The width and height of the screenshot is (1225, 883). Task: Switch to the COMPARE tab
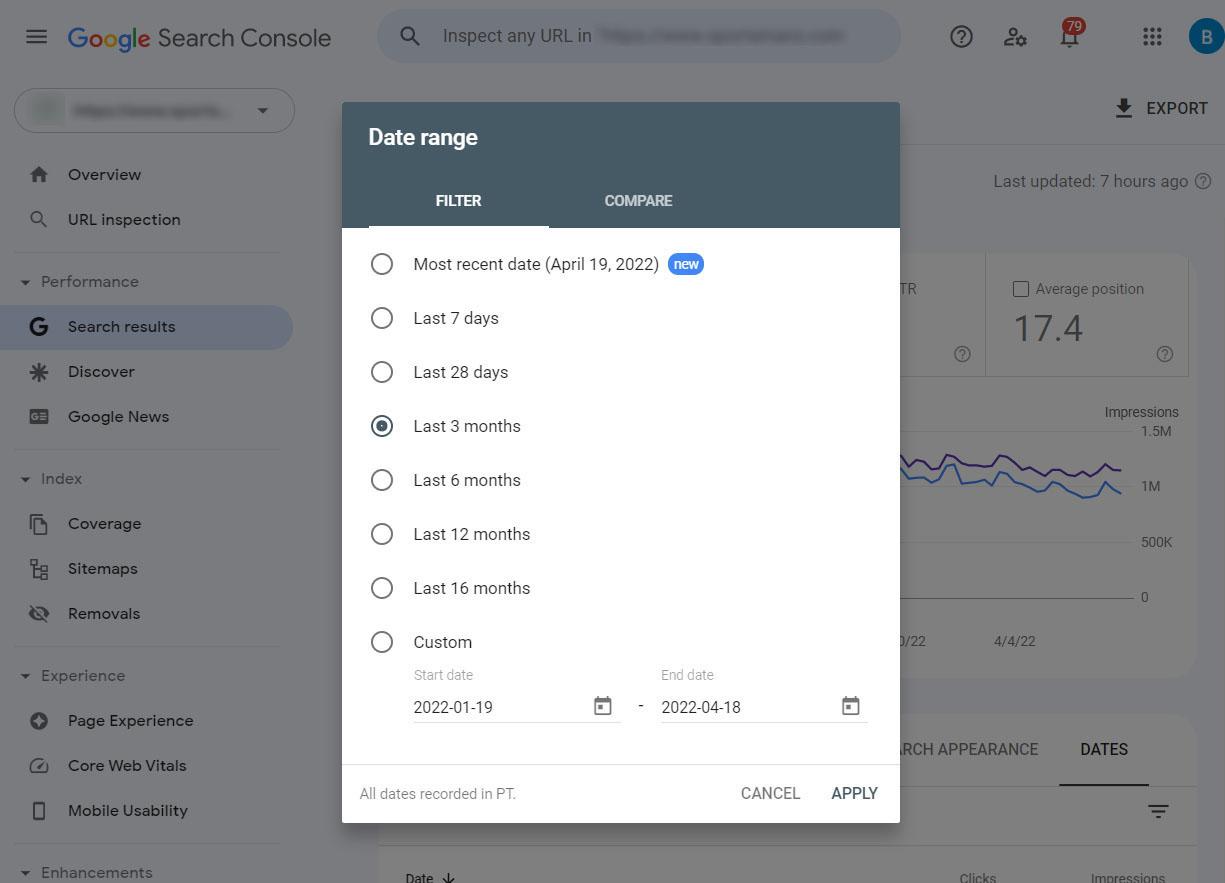click(x=638, y=201)
